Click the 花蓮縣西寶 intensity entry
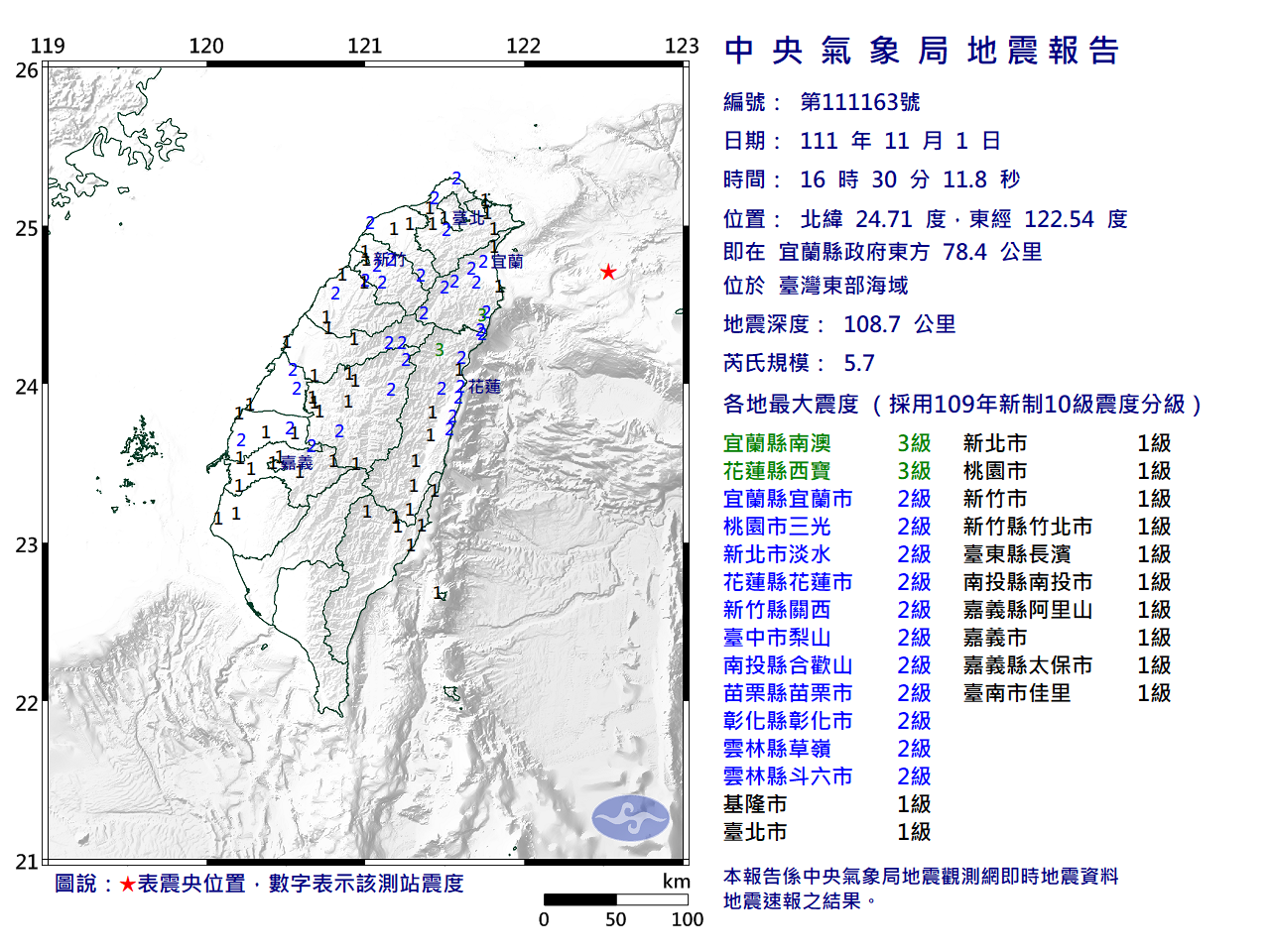Screen dimensions: 1270x952 tap(826, 471)
